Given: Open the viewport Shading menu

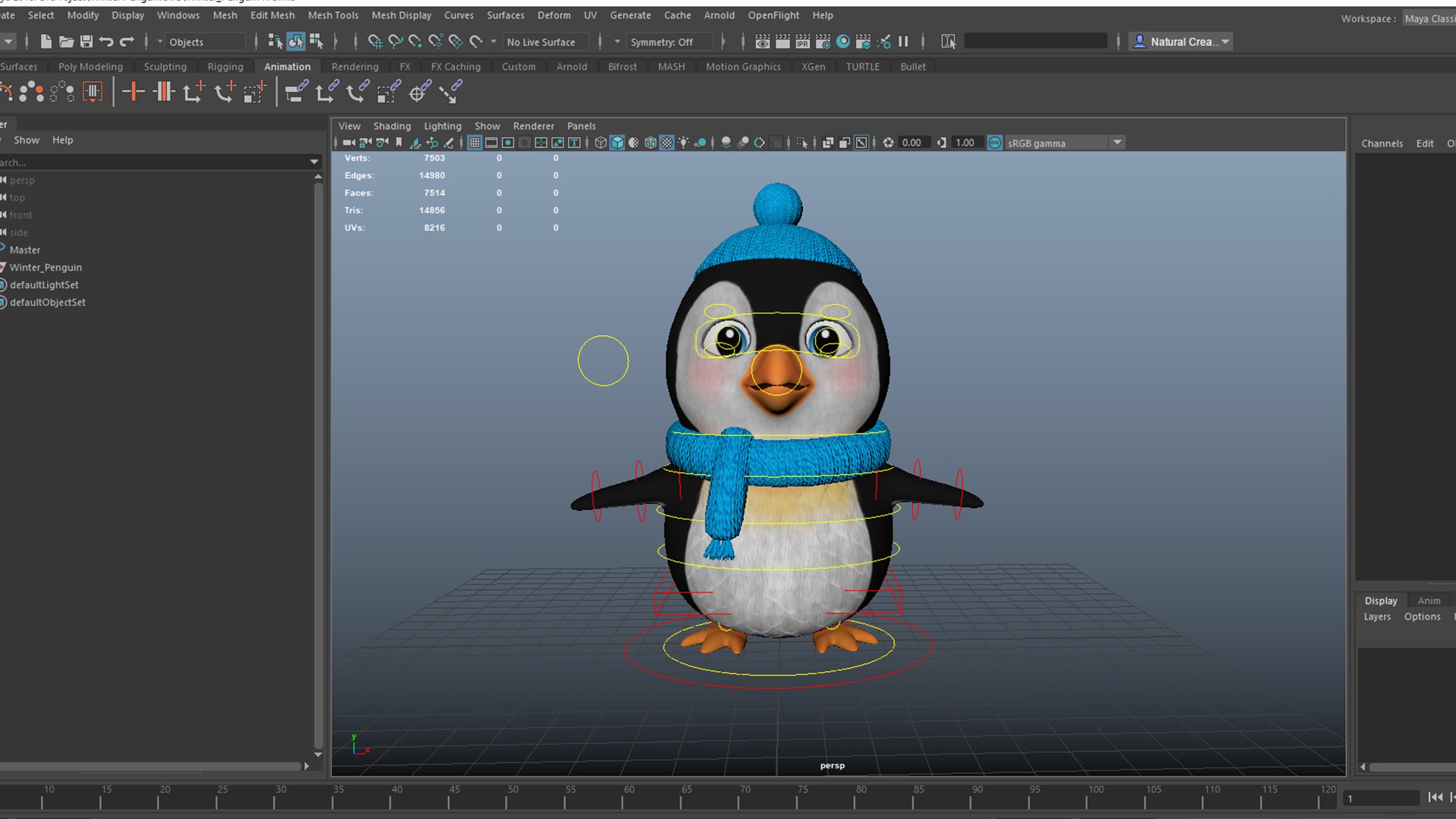Looking at the screenshot, I should pos(391,126).
